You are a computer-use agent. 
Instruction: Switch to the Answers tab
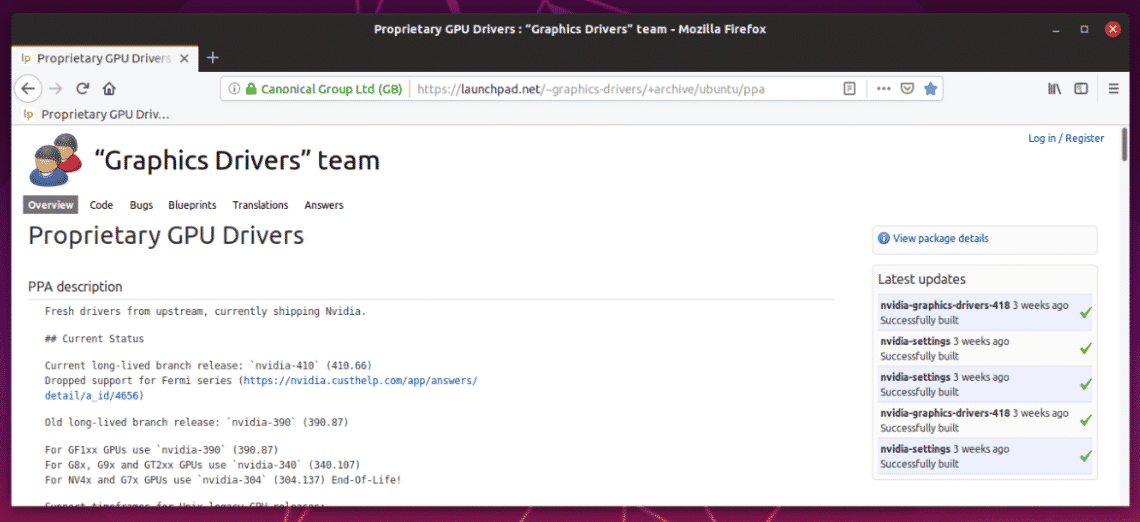(324, 205)
